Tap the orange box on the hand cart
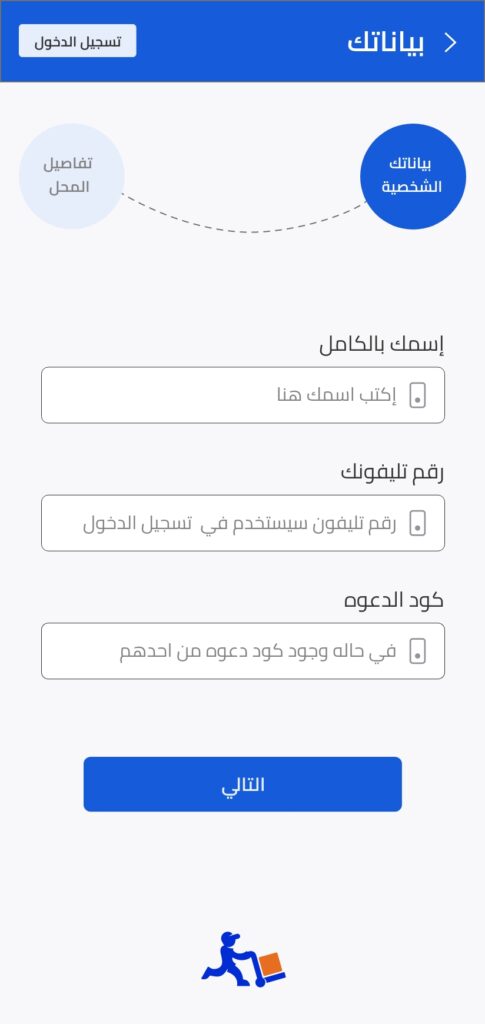The height and width of the screenshot is (1024, 485). (271, 963)
